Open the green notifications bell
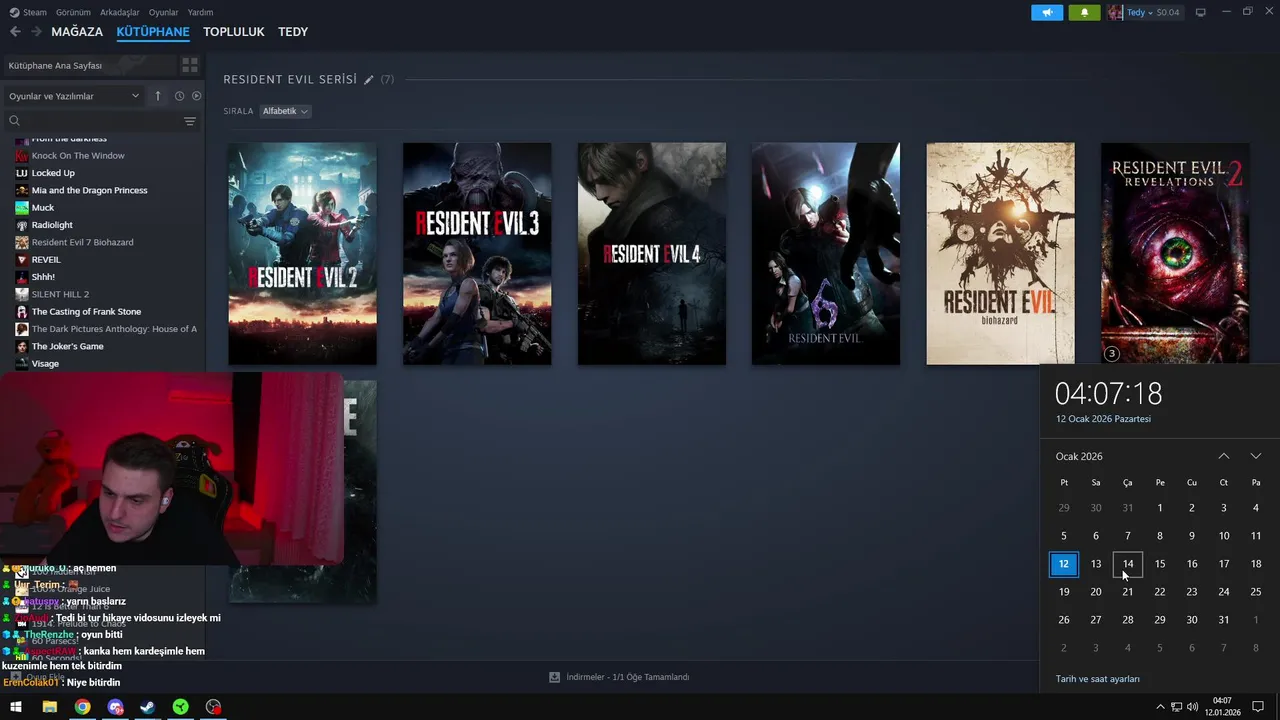This screenshot has width=1280, height=720. 1084,13
